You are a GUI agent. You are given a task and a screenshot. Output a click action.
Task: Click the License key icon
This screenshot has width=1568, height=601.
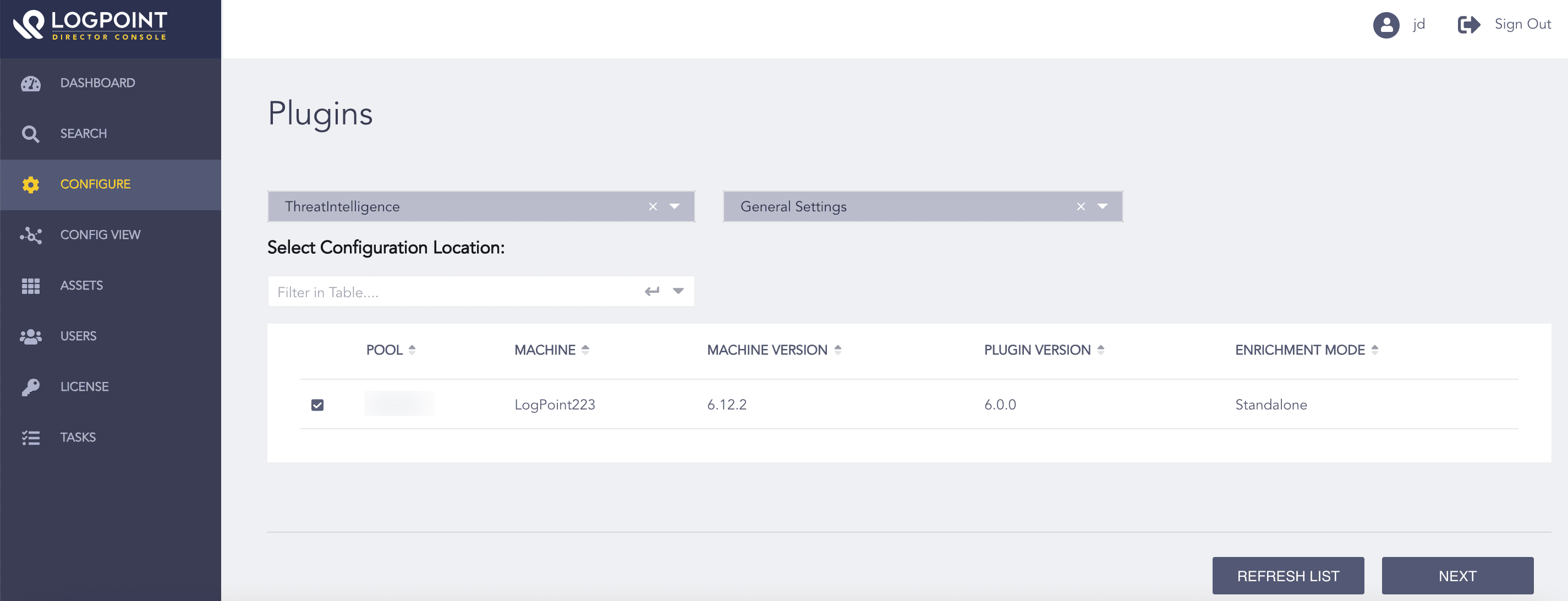(x=30, y=386)
